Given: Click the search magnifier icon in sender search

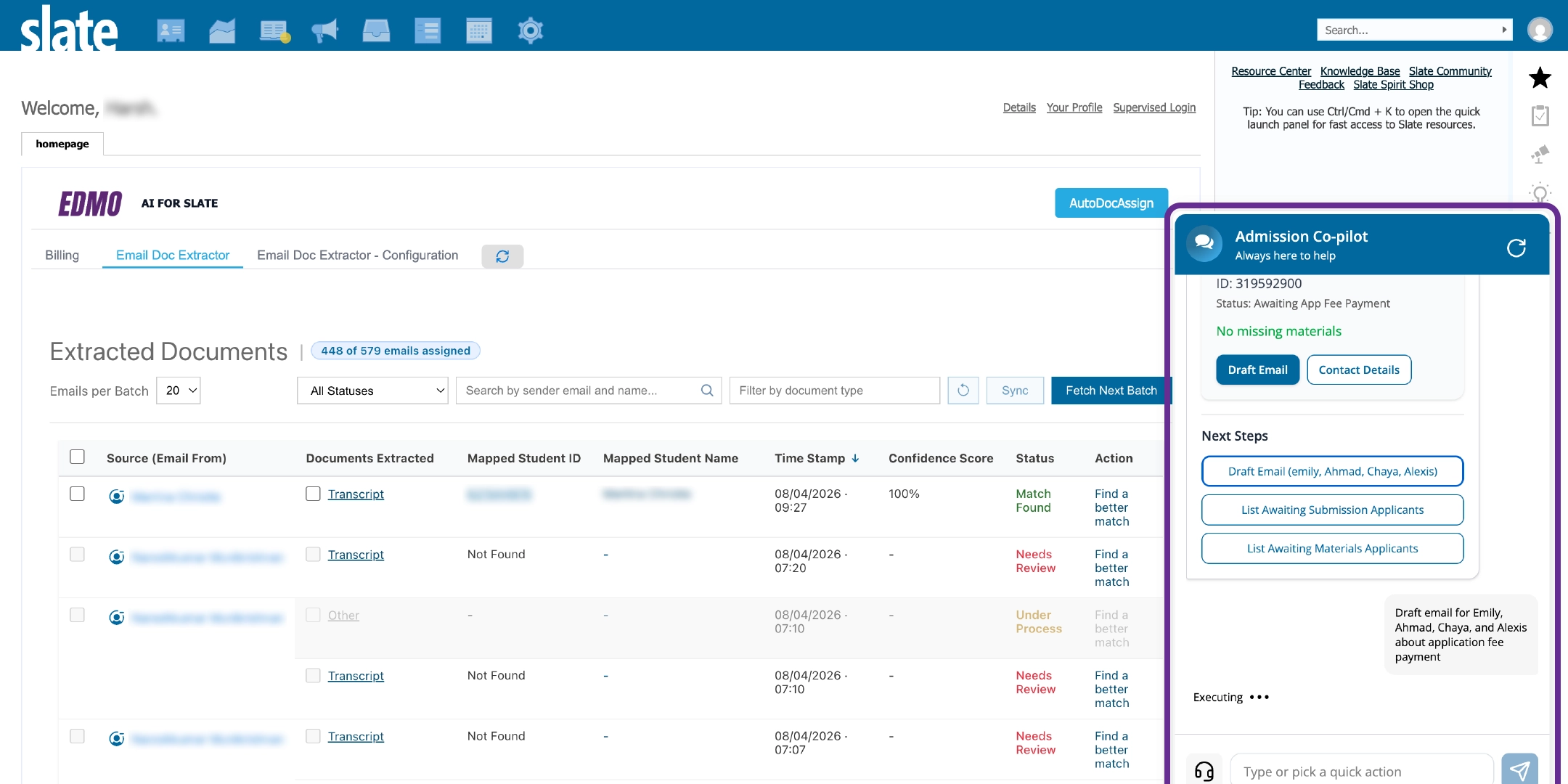Looking at the screenshot, I should [x=707, y=391].
